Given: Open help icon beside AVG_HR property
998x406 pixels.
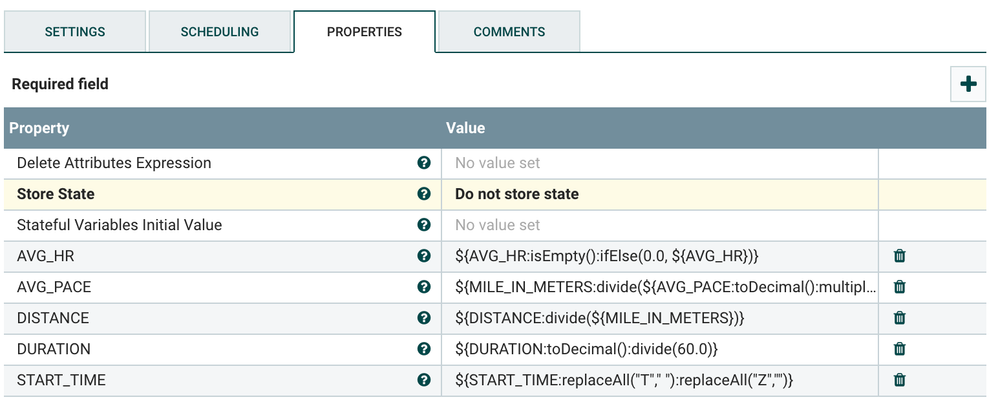Looking at the screenshot, I should (424, 256).
